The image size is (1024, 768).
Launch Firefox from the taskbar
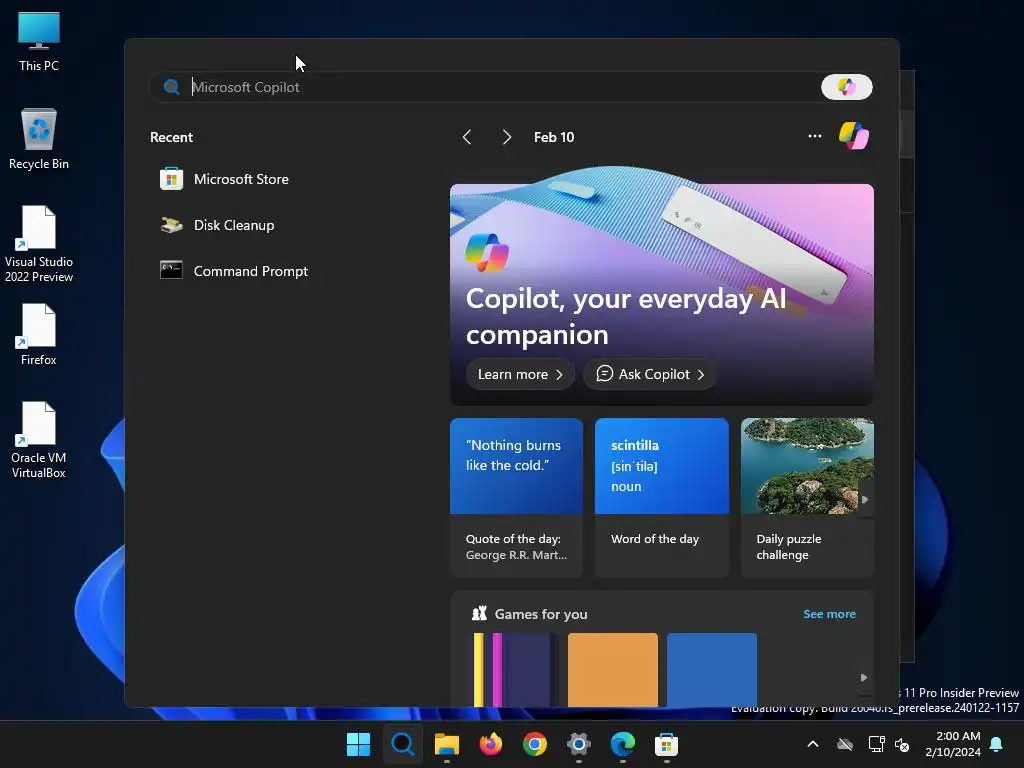pyautogui.click(x=490, y=744)
